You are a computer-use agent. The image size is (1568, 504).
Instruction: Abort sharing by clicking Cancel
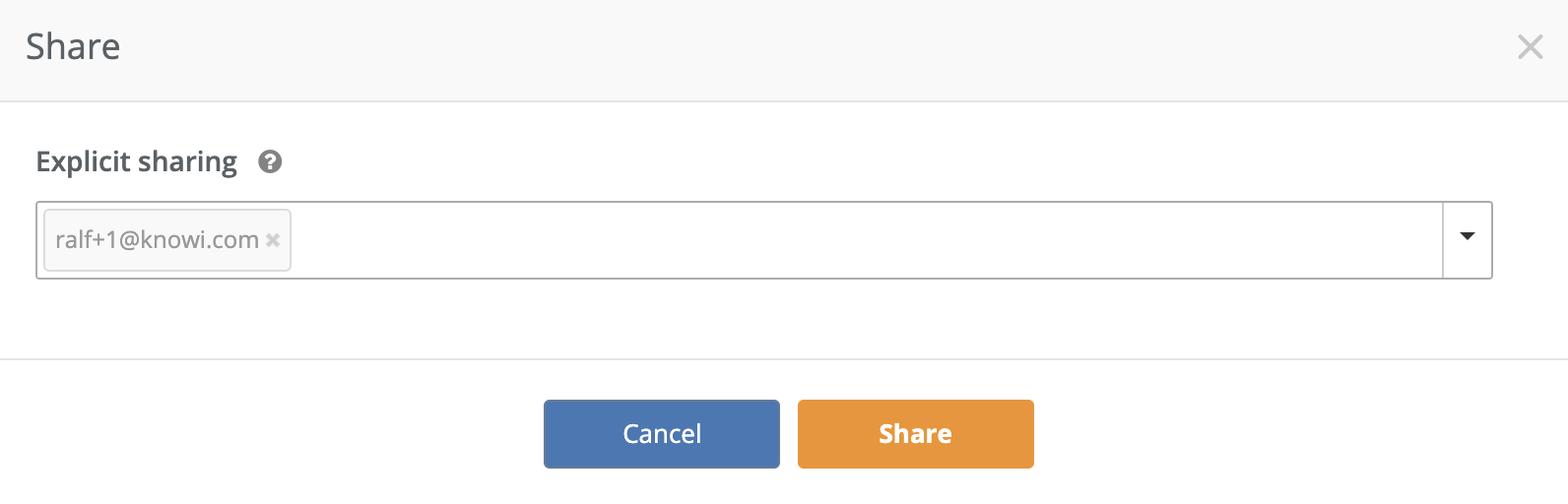click(661, 434)
